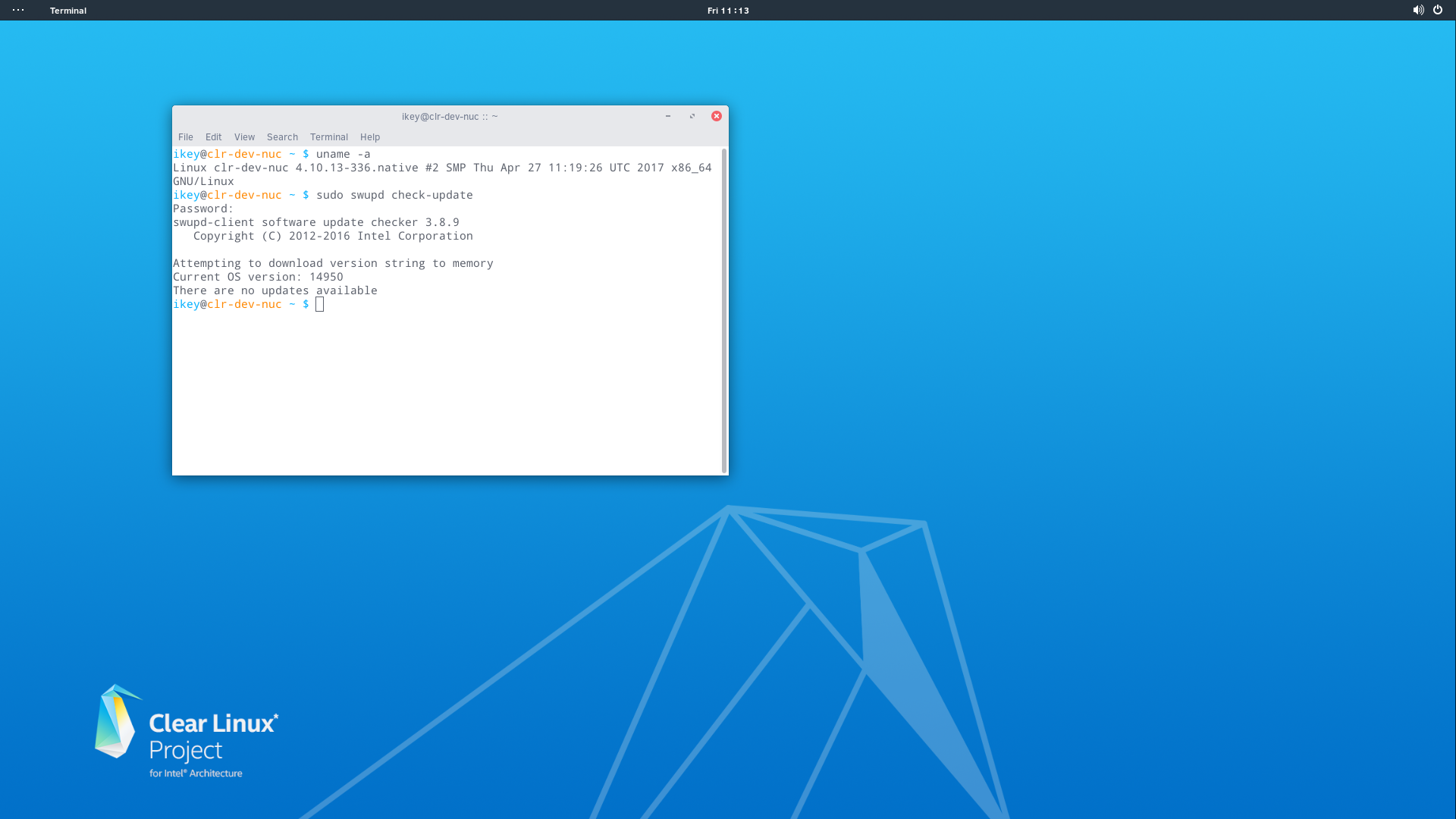Screen dimensions: 1456x819
Task: Click the ikey@clr-dev-nuc window title bar
Action: pos(450,116)
